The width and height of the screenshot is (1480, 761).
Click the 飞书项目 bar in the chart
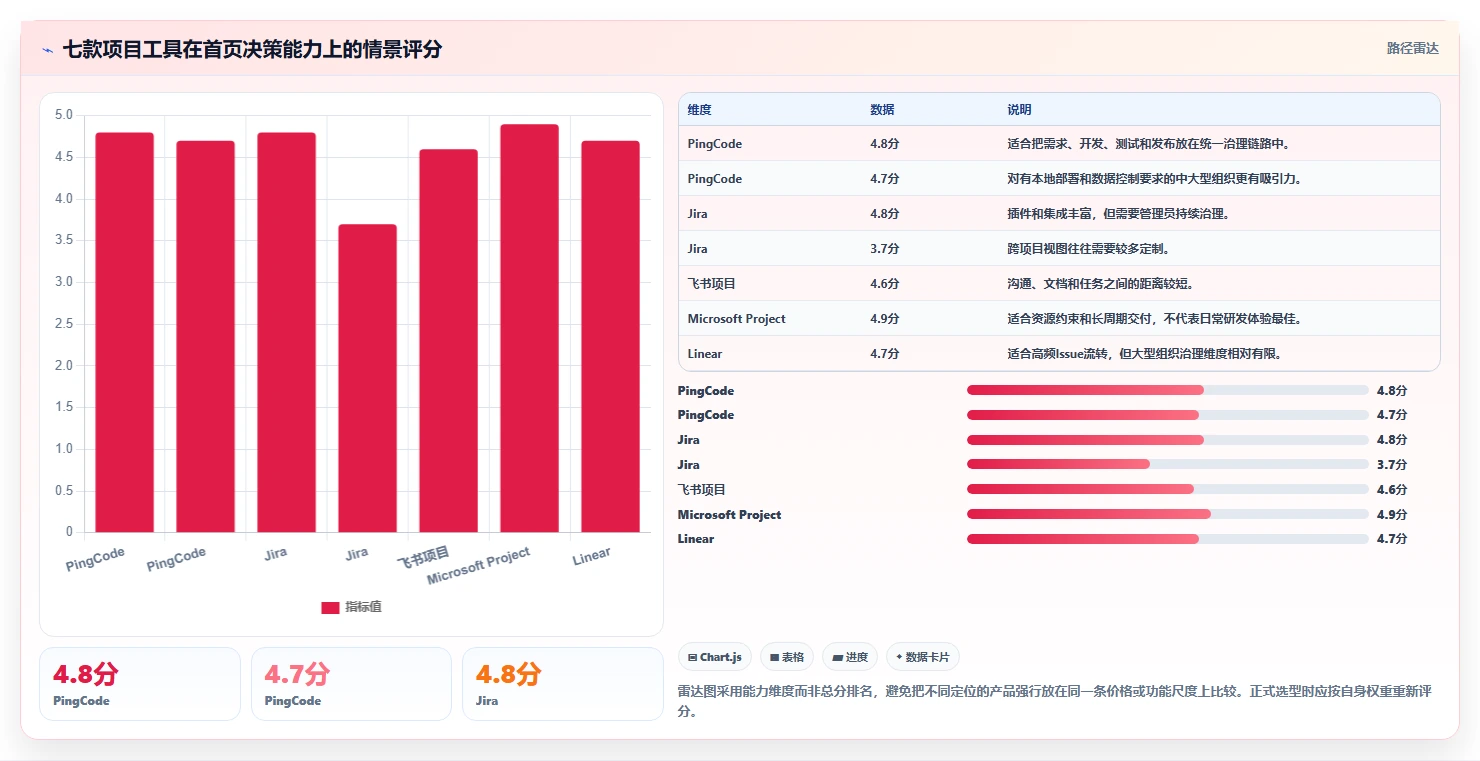point(448,341)
